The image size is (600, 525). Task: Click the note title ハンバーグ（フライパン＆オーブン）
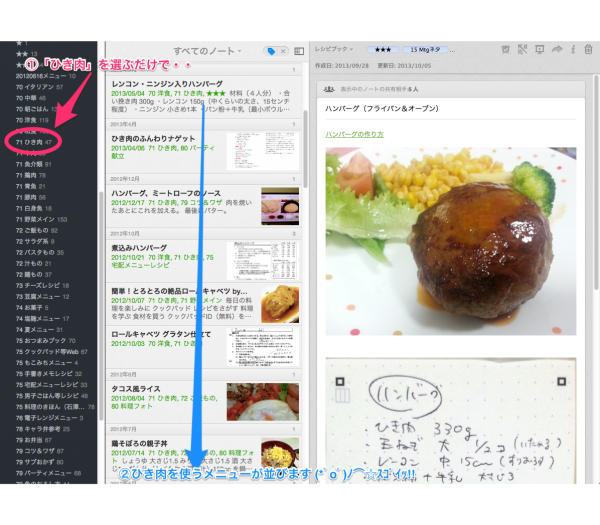point(382,109)
